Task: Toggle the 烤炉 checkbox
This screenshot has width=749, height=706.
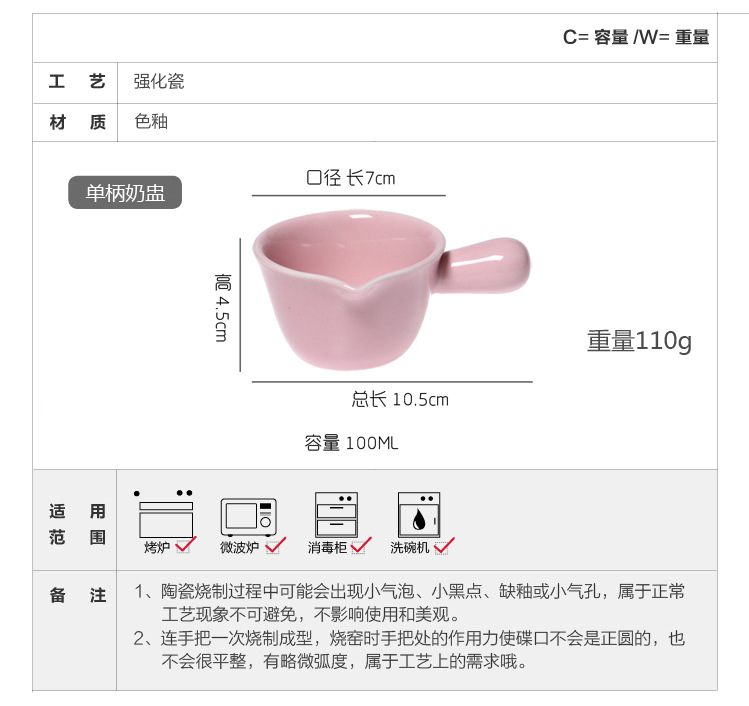Action: pyautogui.click(x=184, y=546)
